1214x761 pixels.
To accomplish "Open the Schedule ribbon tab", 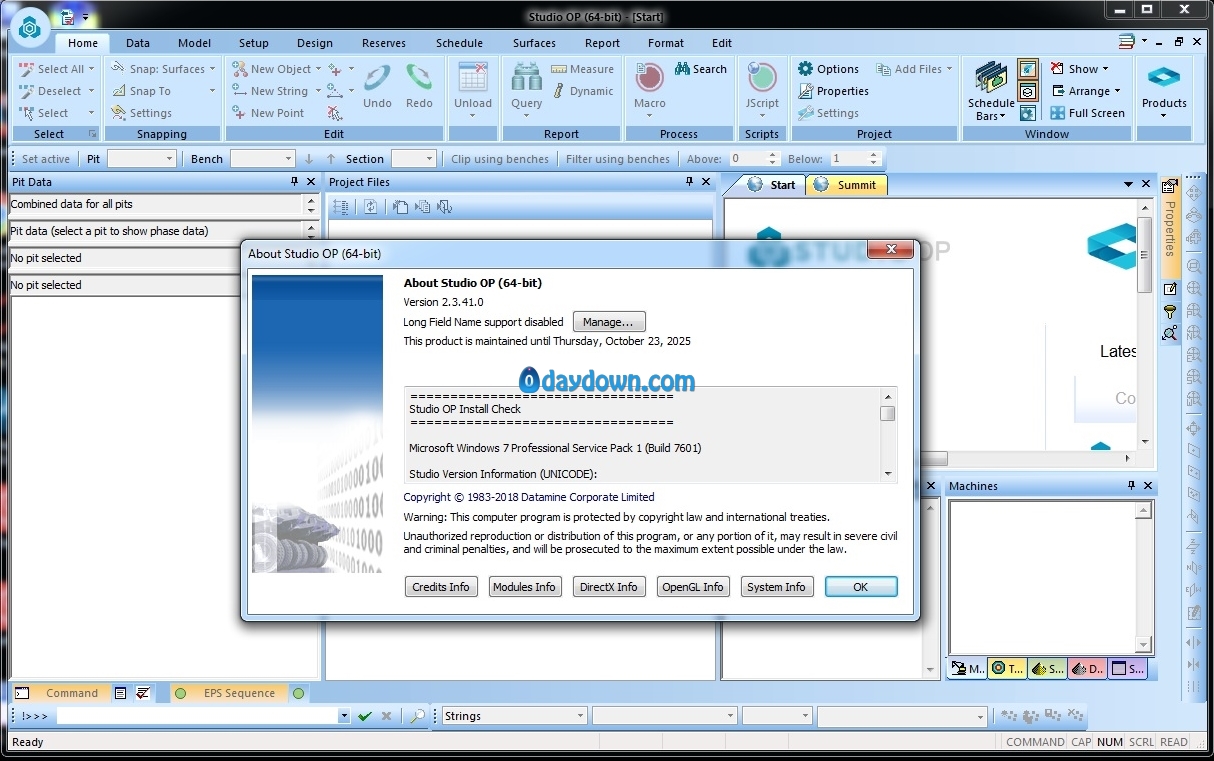I will (x=459, y=43).
